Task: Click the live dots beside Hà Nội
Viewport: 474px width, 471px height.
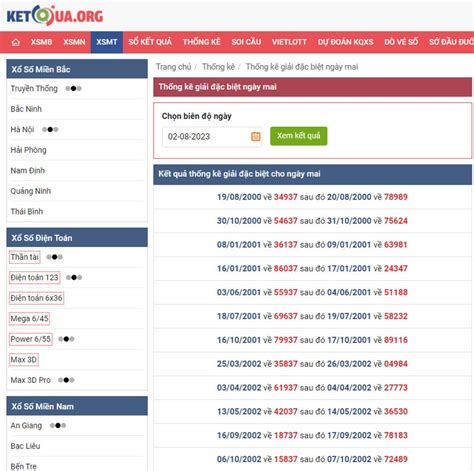Action: [50, 129]
